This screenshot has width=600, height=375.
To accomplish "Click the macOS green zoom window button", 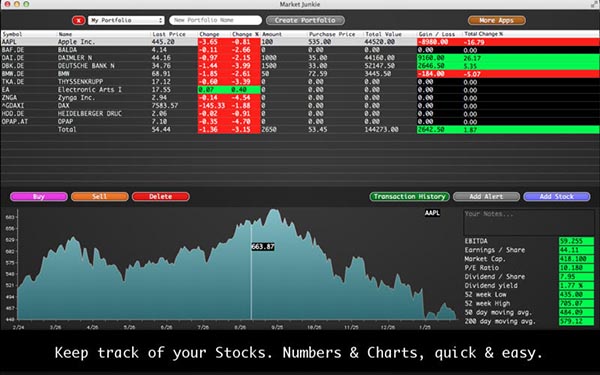I will click(26, 4).
